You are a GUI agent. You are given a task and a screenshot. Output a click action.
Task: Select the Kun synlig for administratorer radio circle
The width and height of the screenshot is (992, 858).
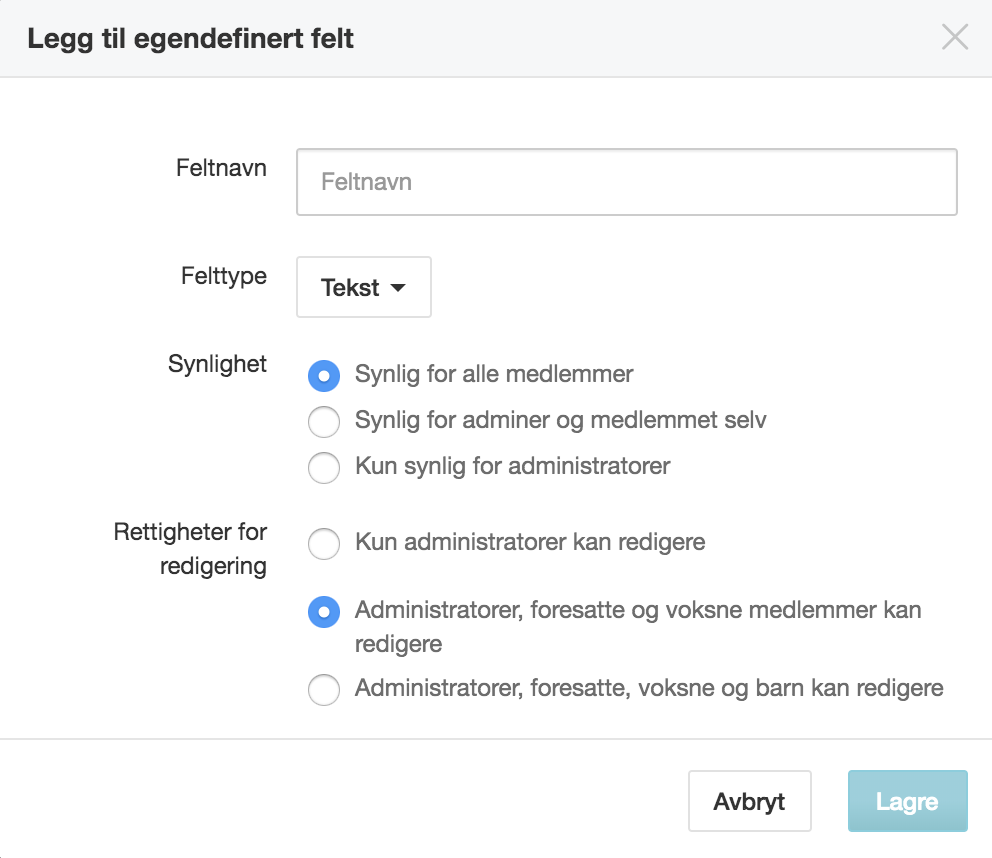tap(324, 468)
